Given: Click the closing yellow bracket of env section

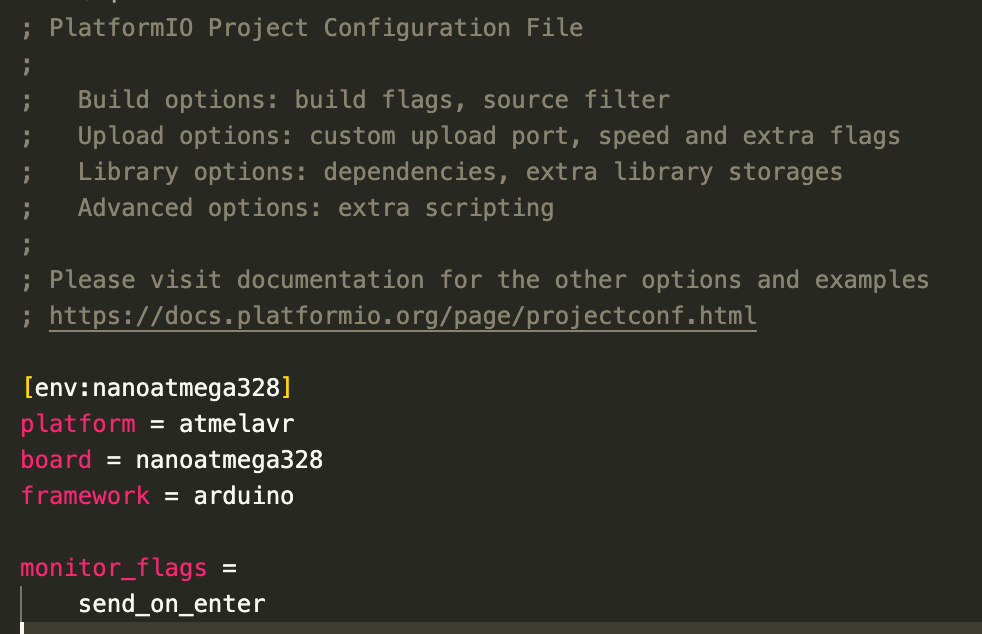Looking at the screenshot, I should [x=286, y=388].
